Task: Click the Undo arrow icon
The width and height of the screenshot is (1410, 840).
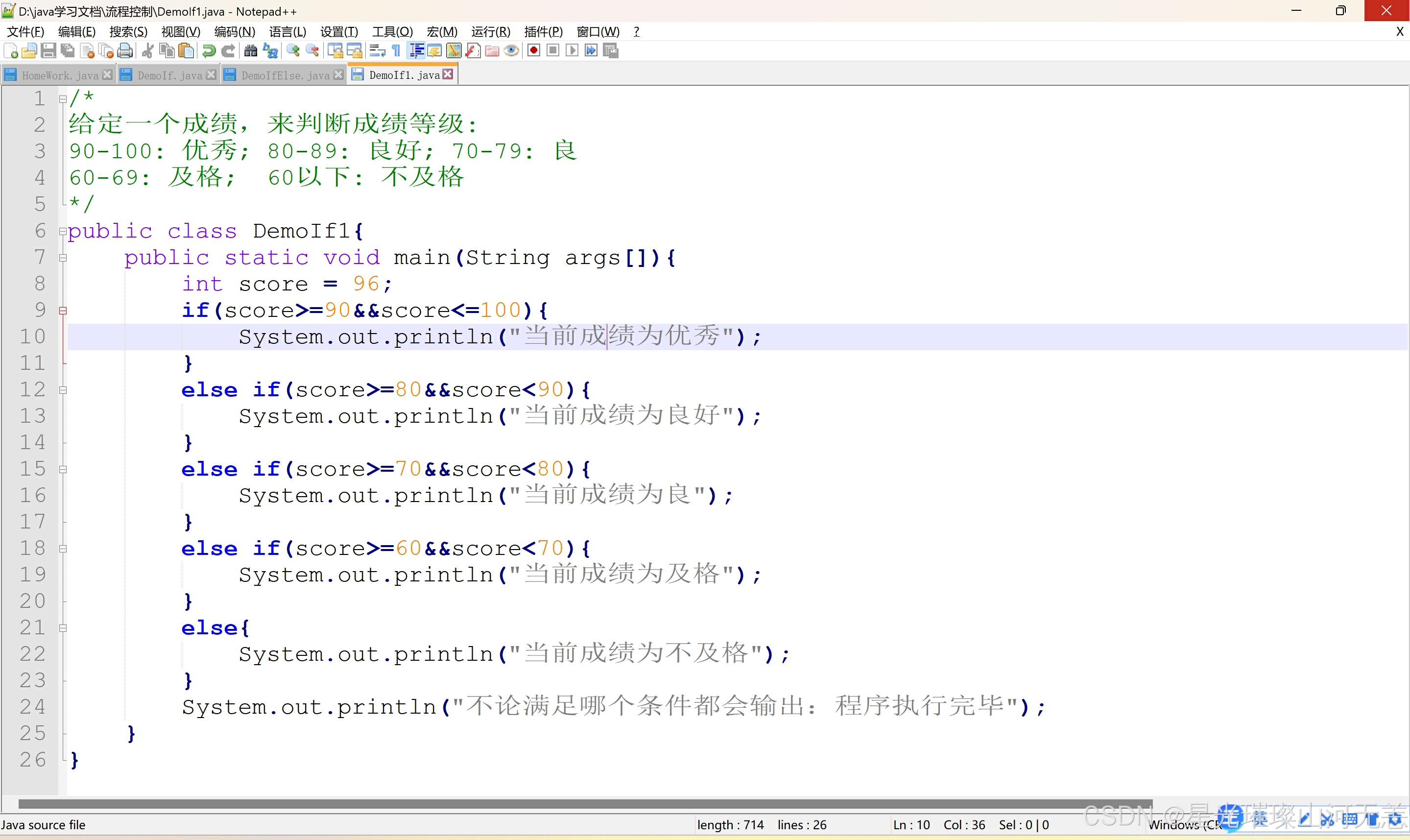Action: (x=209, y=51)
